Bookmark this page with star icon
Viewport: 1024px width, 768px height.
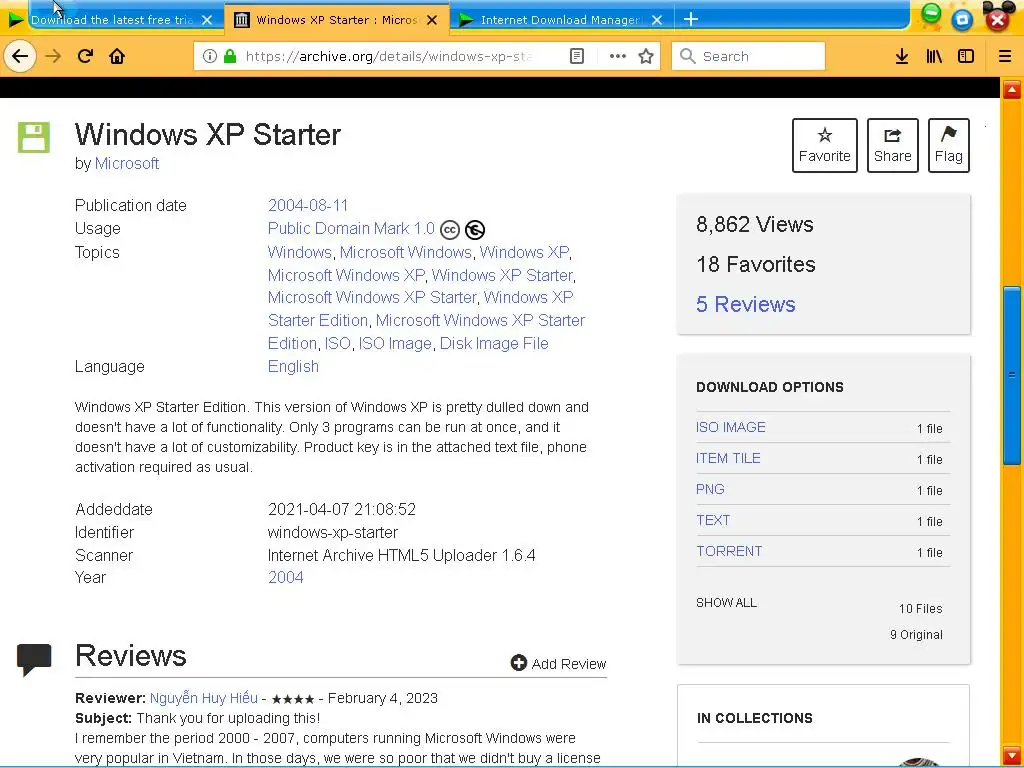pos(646,56)
